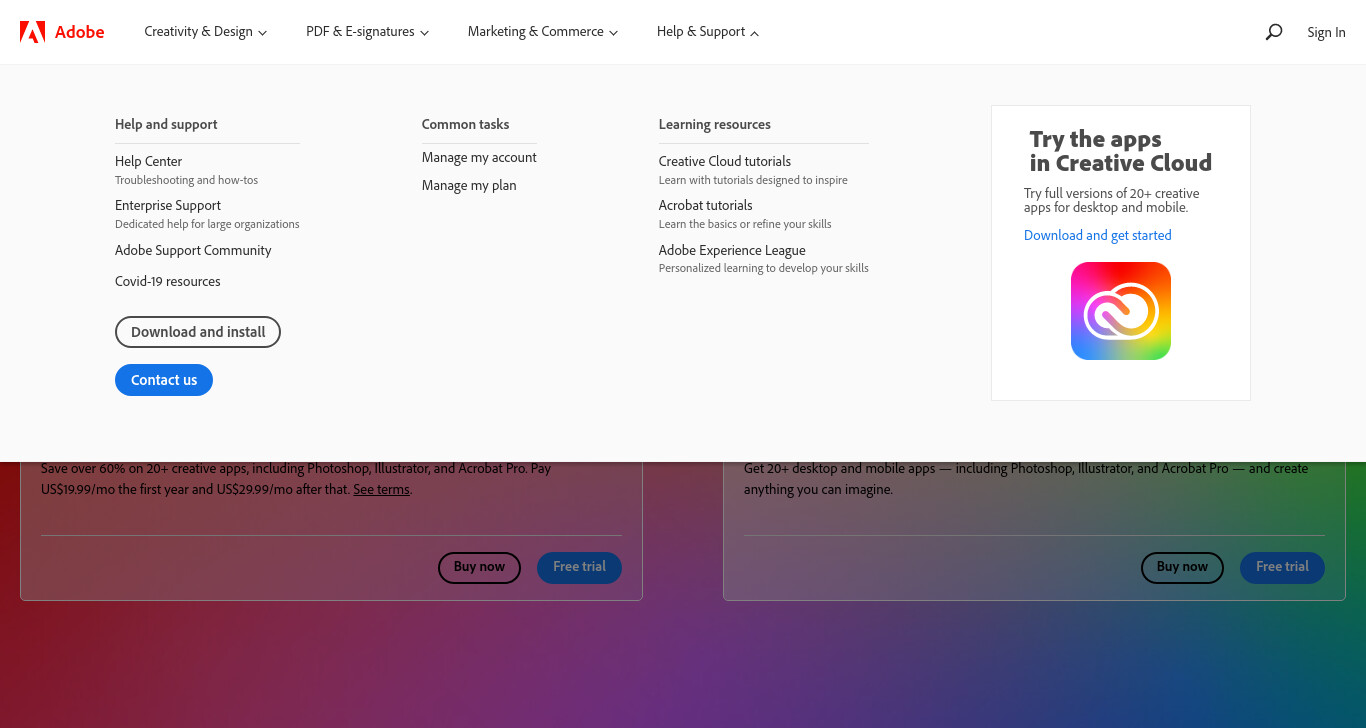Image resolution: width=1366 pixels, height=728 pixels.
Task: Click Download and get started link
Action: [1097, 235]
